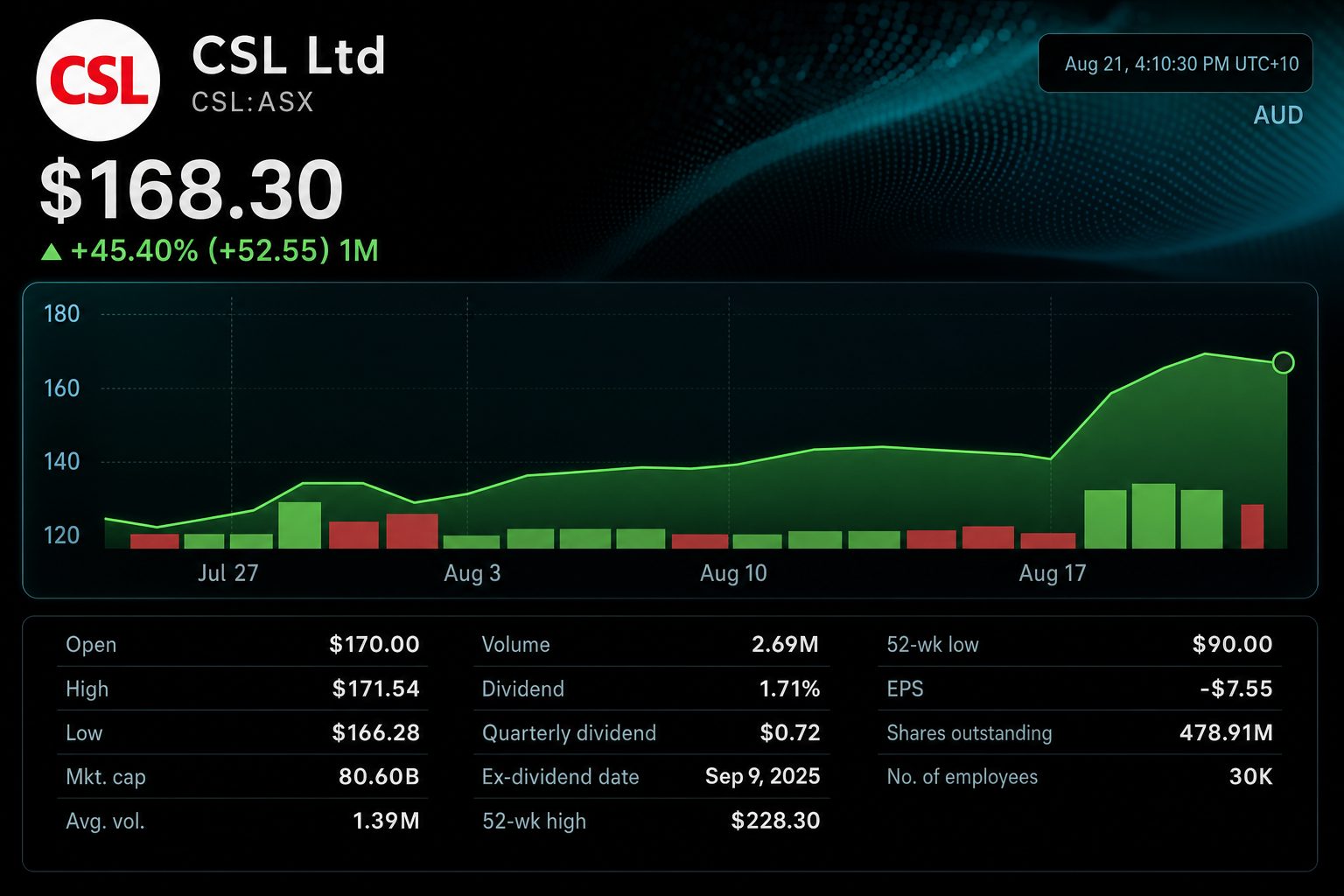Select the No. of employees row label
Viewport: 1344px width, 896px height.
[x=962, y=777]
